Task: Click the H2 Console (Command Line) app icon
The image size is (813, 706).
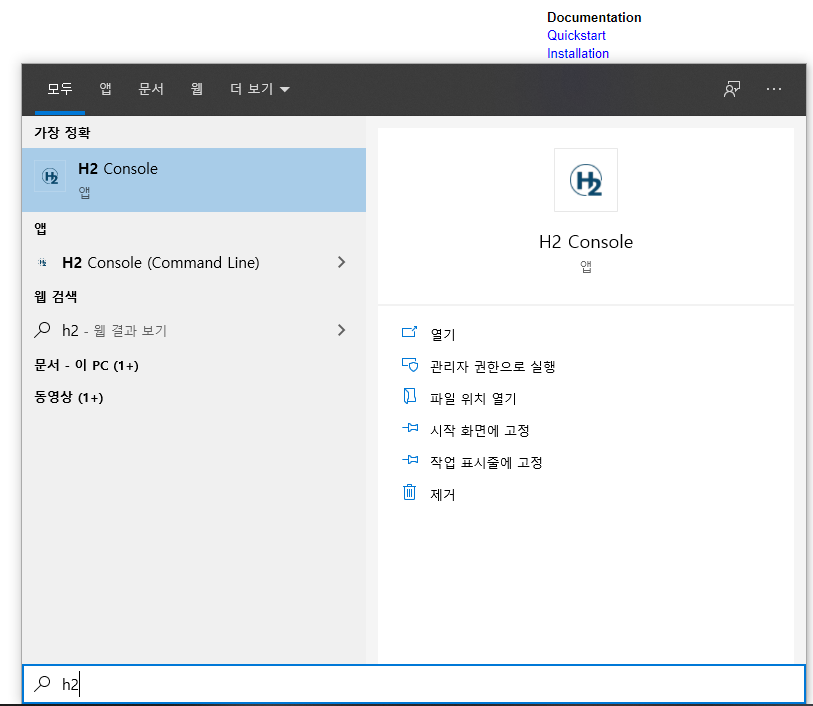Action: 43,263
